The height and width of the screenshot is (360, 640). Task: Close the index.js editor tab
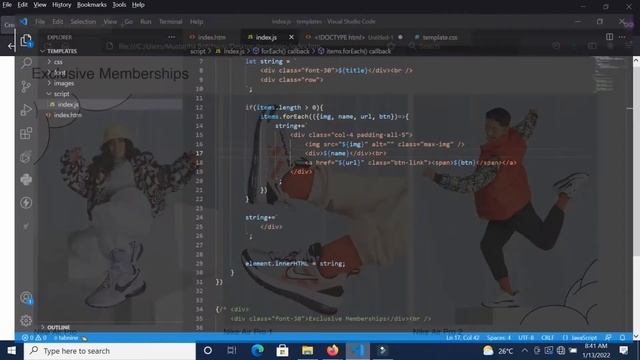(291, 37)
